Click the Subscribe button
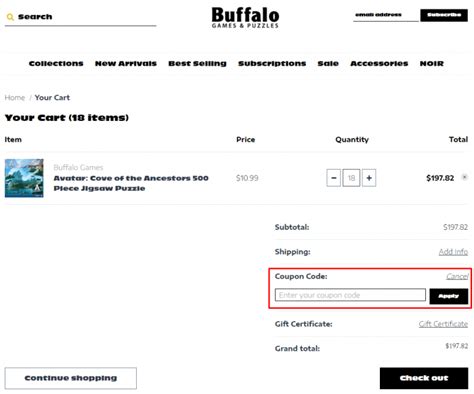This screenshot has width=474, height=394. (x=444, y=15)
